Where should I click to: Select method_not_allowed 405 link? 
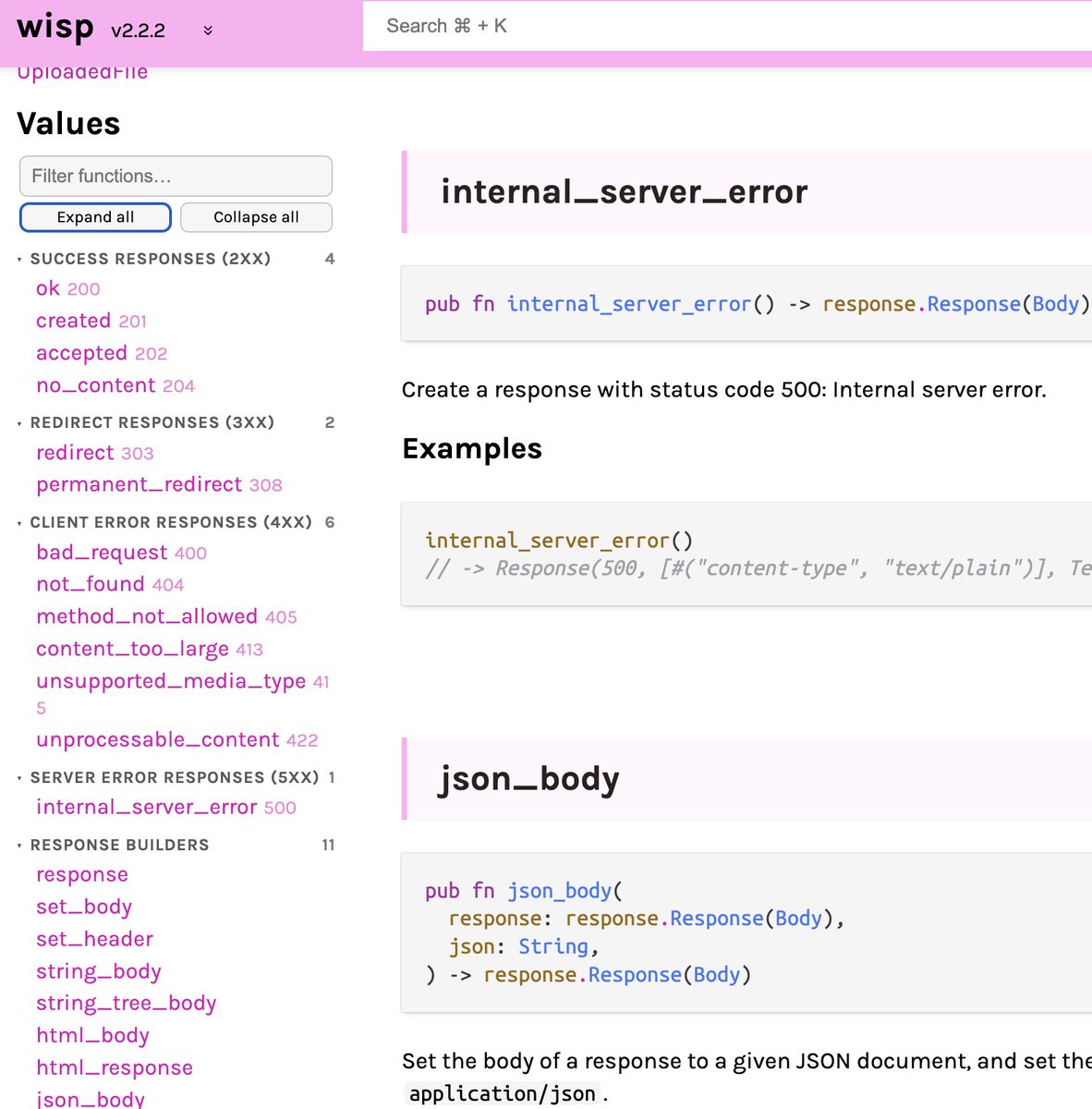point(166,616)
